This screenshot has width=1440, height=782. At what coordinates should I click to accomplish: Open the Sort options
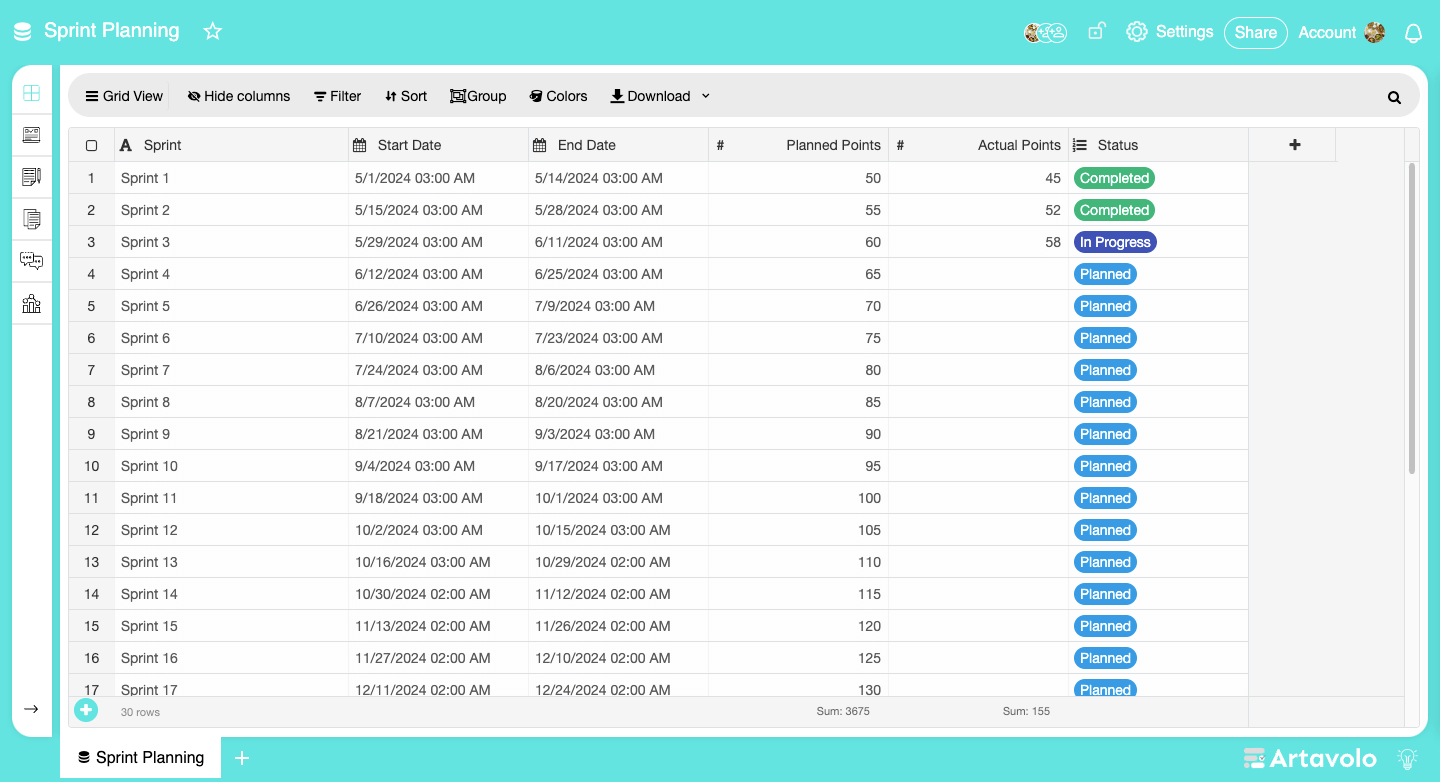pos(406,96)
